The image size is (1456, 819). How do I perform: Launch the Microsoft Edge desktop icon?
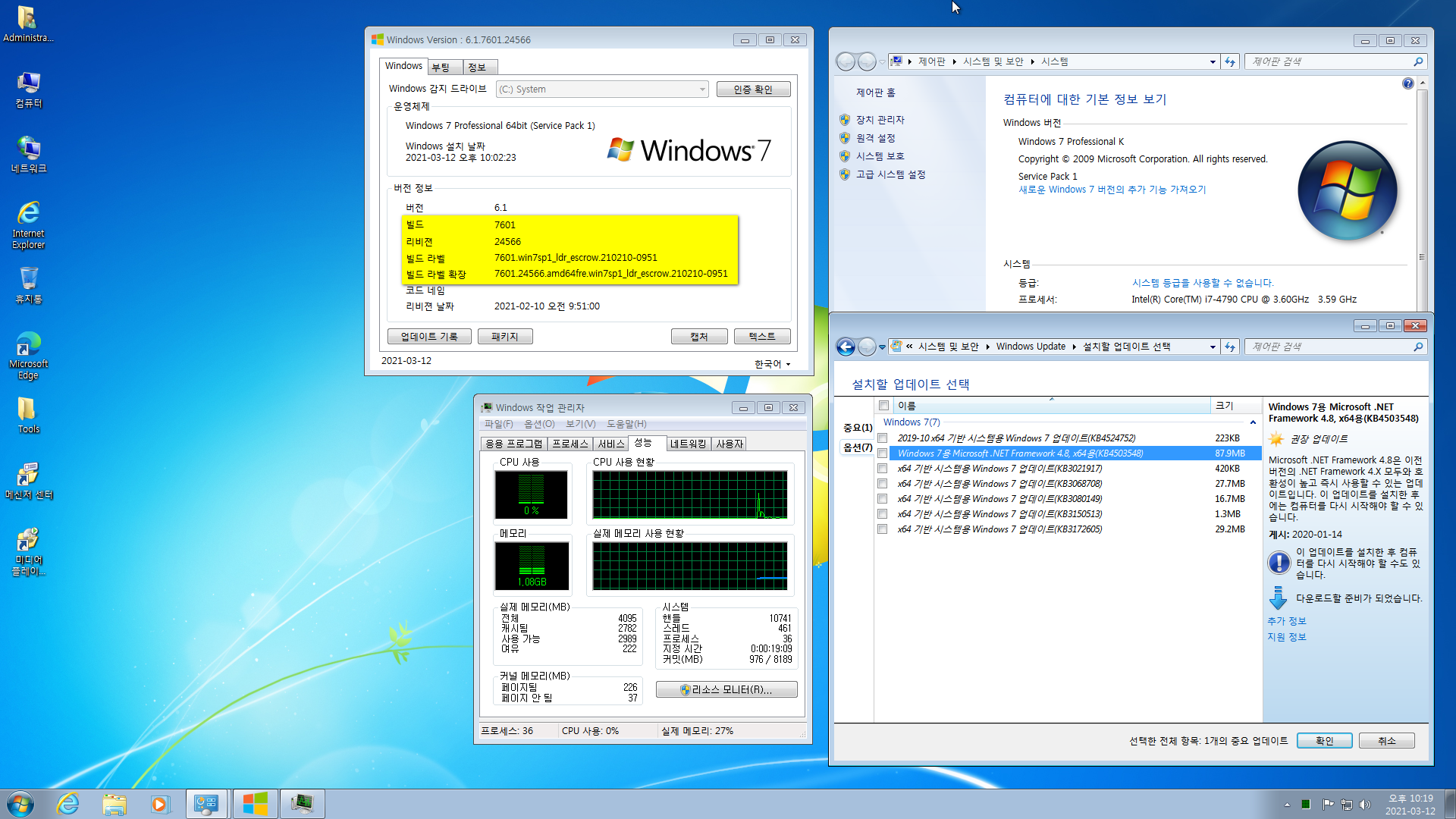coord(28,356)
